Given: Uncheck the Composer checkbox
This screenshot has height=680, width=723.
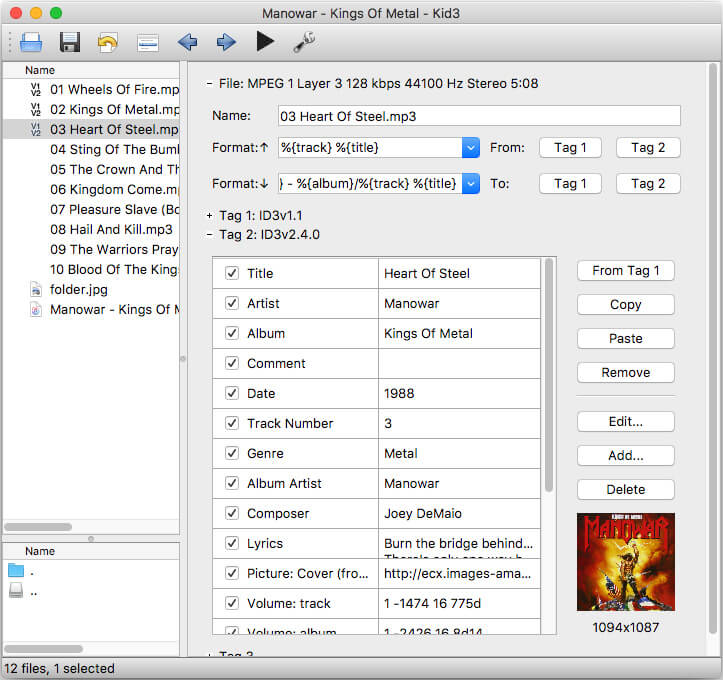Looking at the screenshot, I should (x=232, y=513).
